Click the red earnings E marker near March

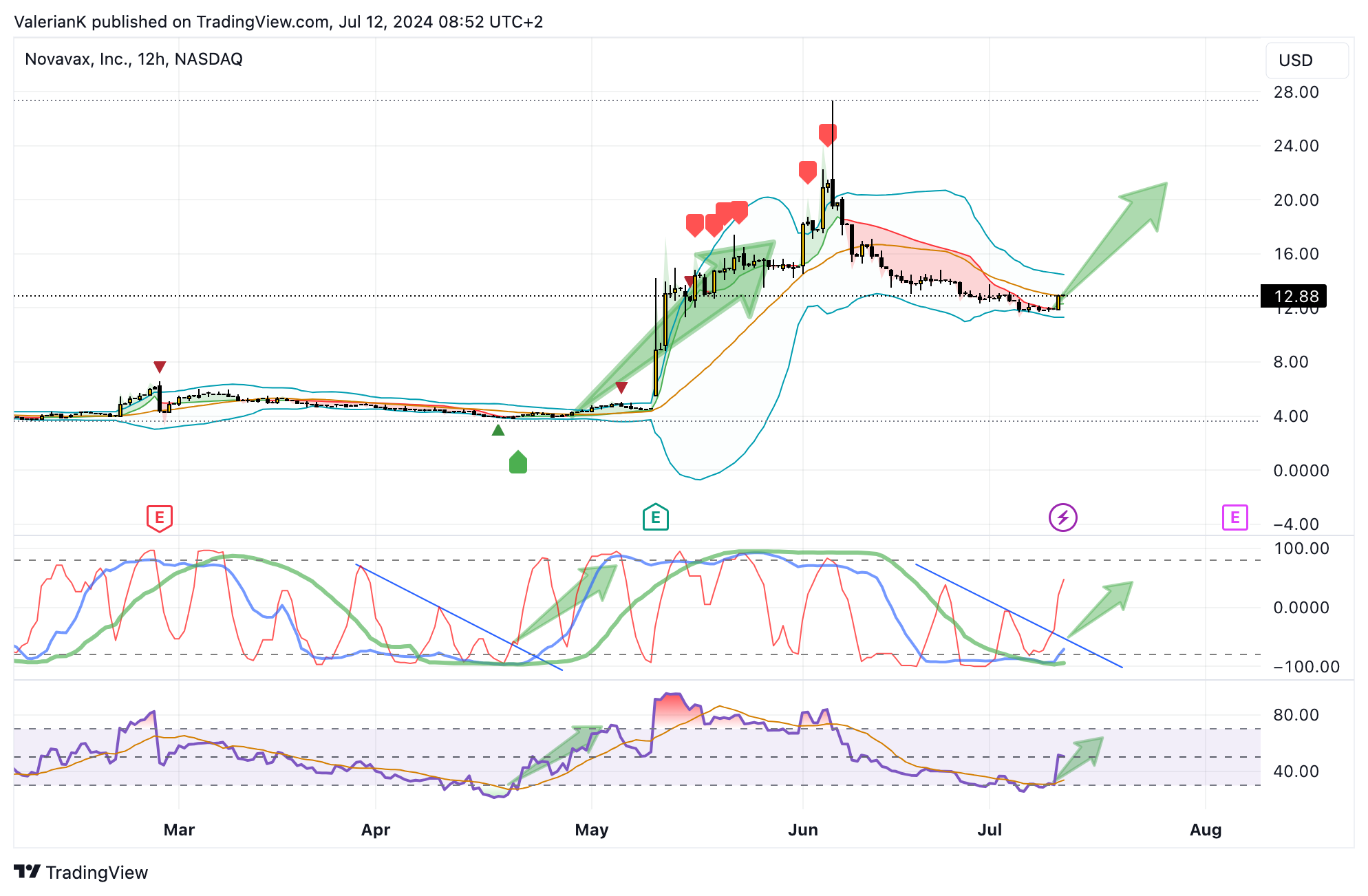160,518
